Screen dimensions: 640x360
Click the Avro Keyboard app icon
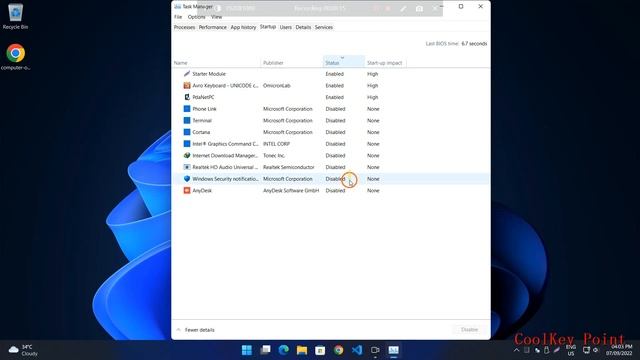(x=187, y=85)
